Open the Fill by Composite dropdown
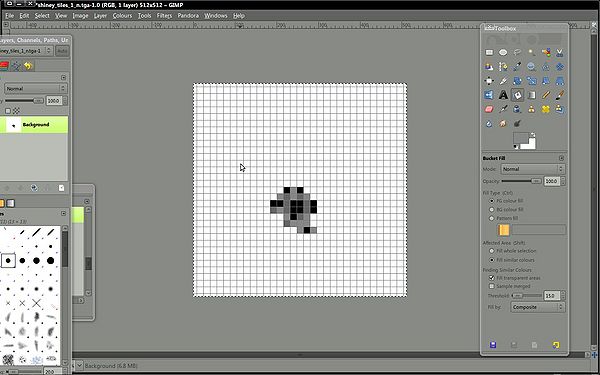Viewport: 600px width, 375px height. point(538,307)
